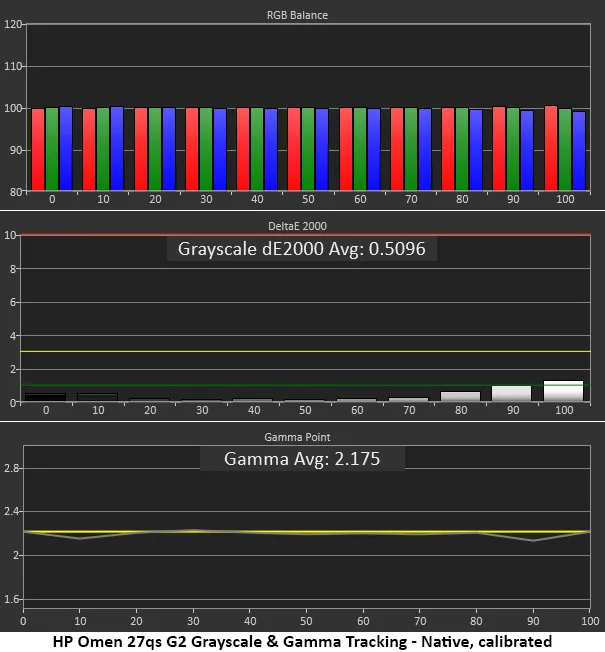Click the DeltaE 2000 bar at level 80
This screenshot has height=652, width=605.
pos(461,396)
